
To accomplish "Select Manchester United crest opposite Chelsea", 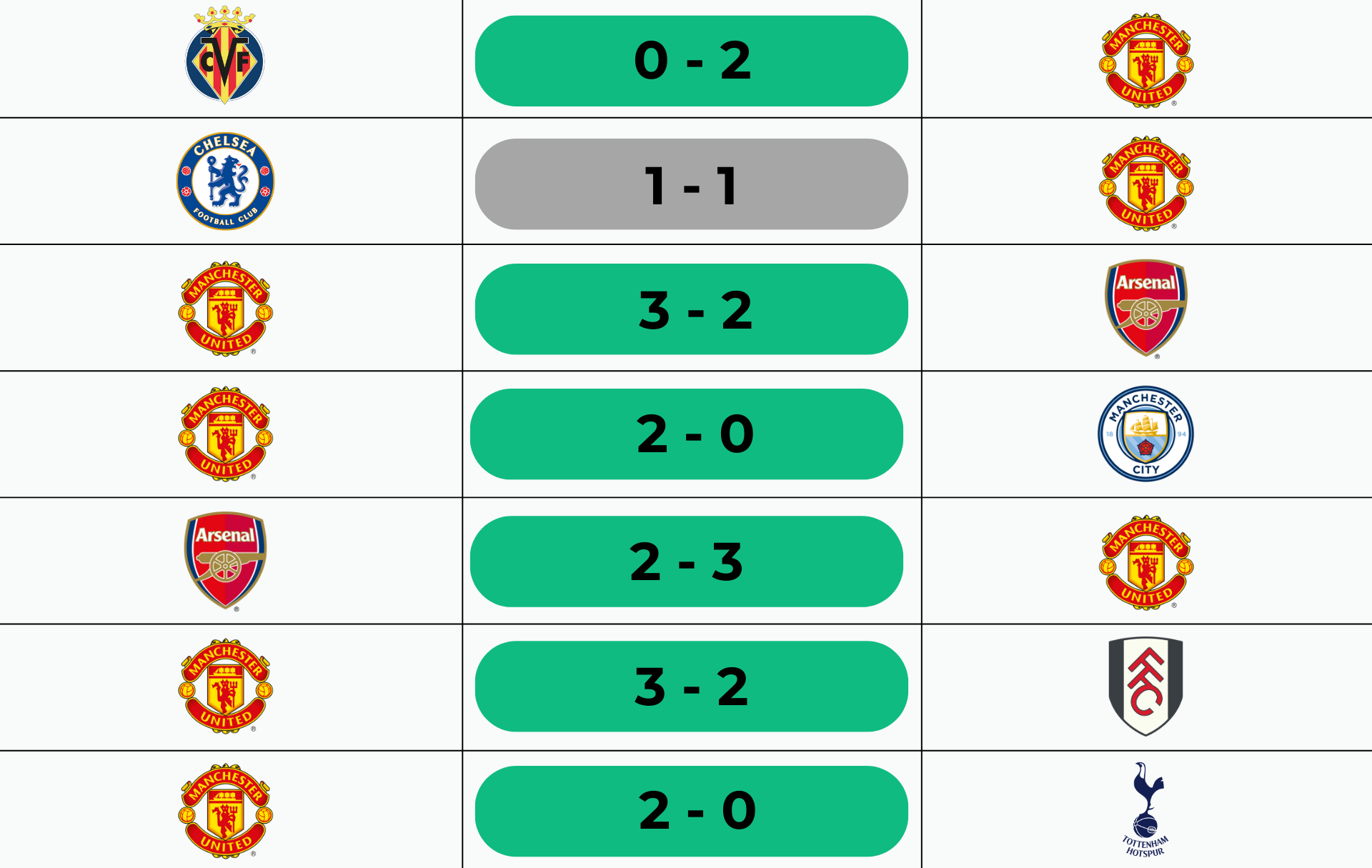I will [1145, 184].
